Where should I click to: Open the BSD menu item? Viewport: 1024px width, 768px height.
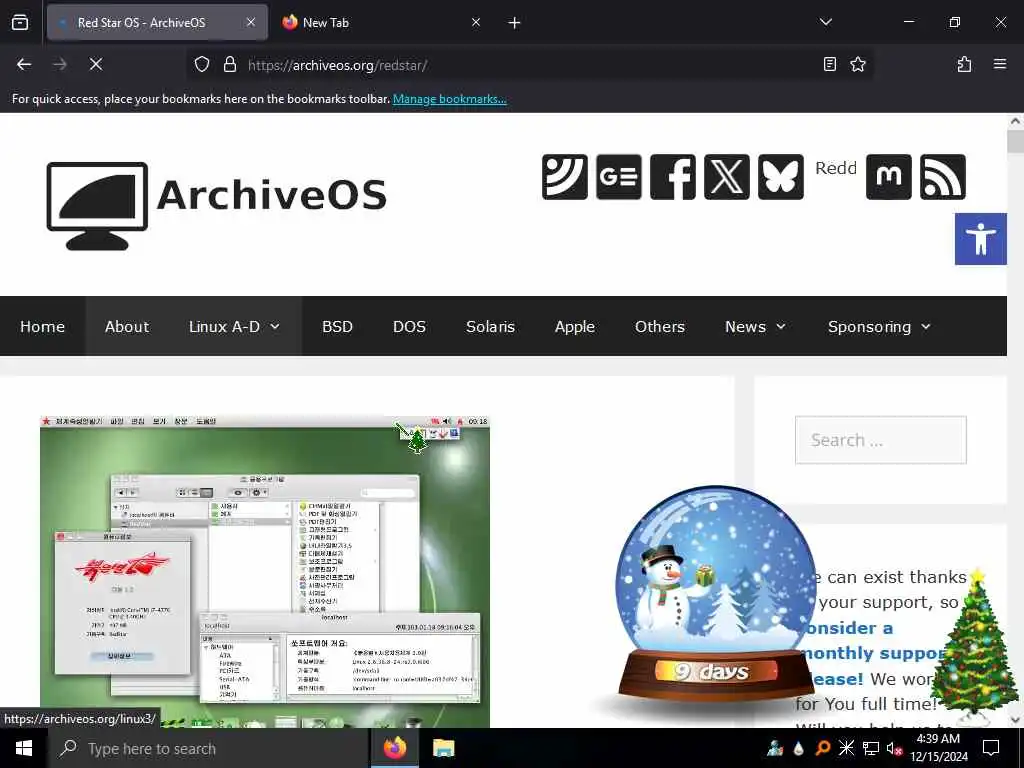pyautogui.click(x=337, y=327)
